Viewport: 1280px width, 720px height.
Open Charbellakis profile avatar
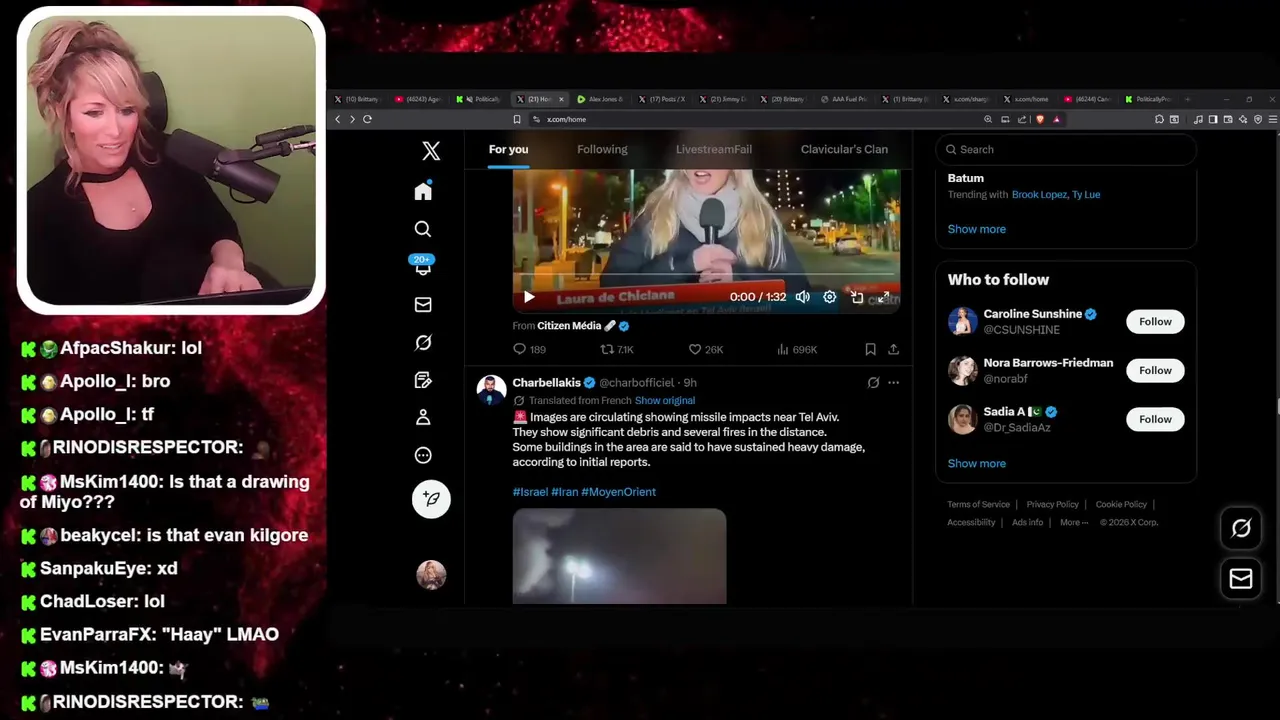click(x=491, y=390)
